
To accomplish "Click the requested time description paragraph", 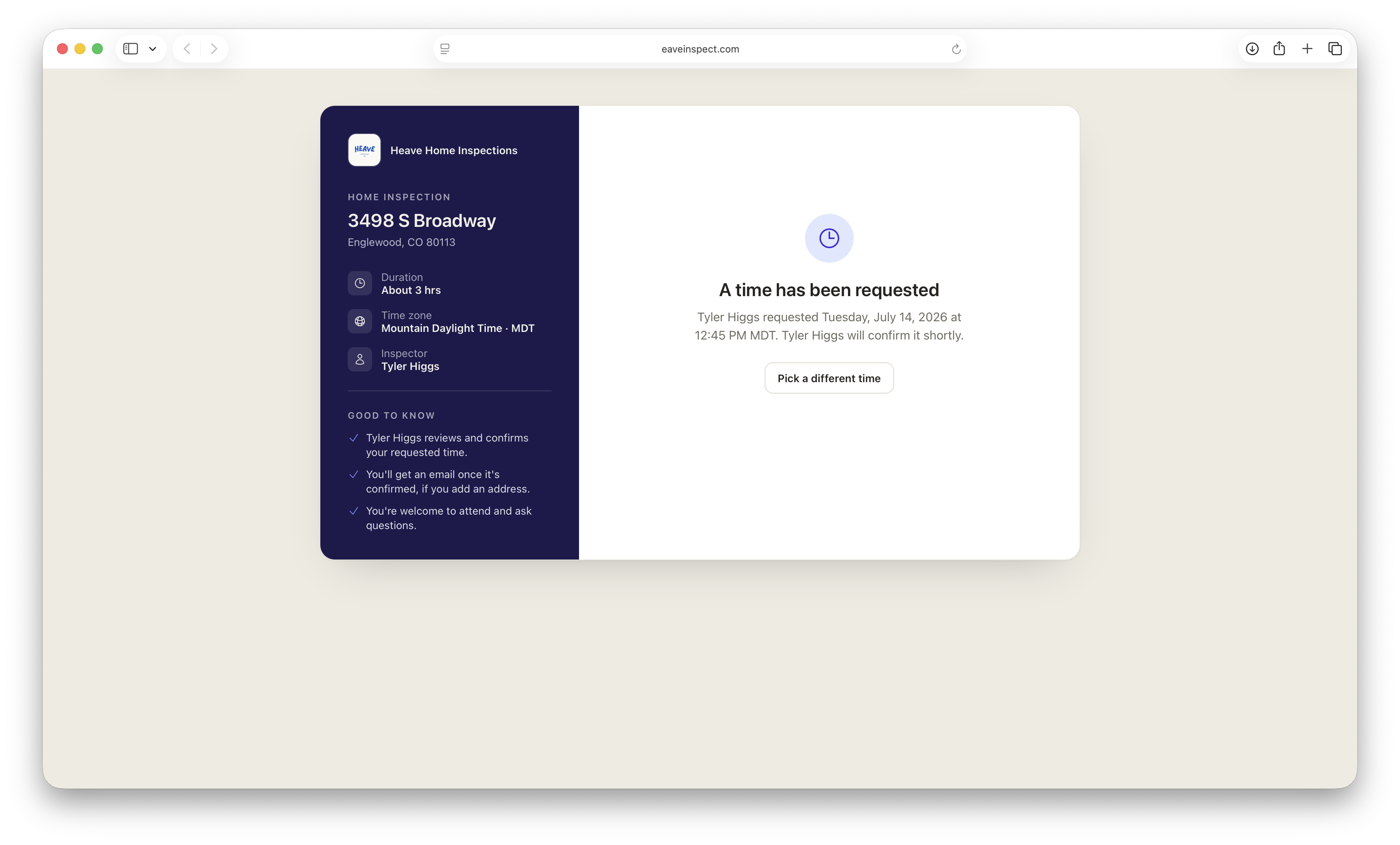I will click(829, 327).
